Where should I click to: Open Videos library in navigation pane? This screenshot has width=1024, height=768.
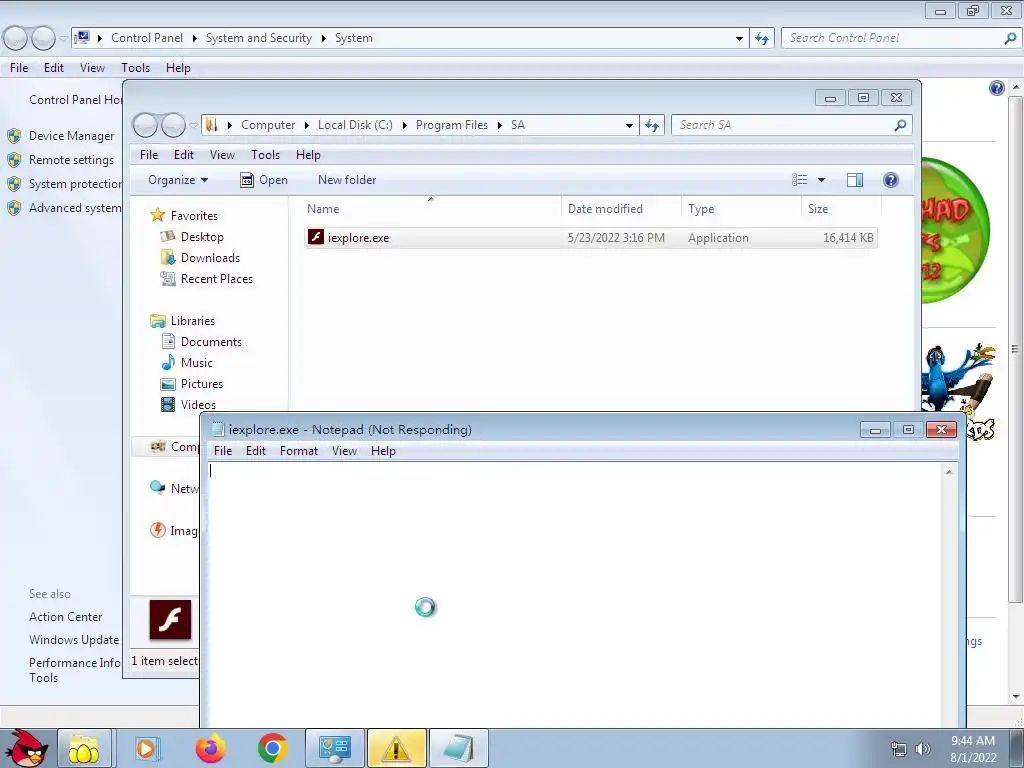click(198, 405)
